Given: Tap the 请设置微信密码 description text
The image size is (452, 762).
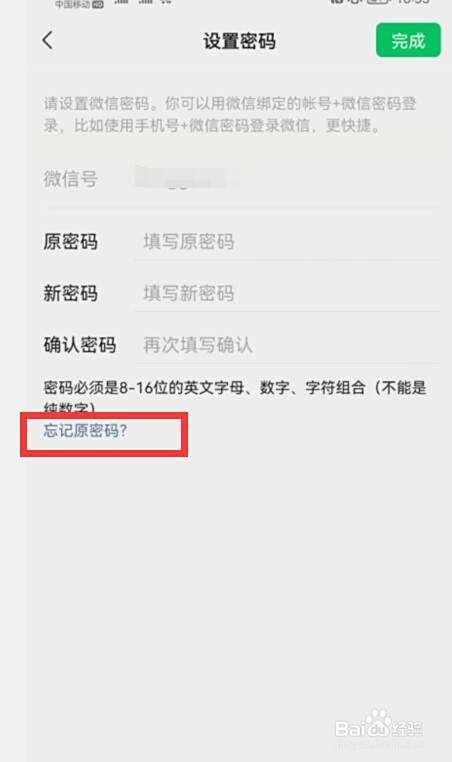Looking at the screenshot, I should click(x=230, y=114).
